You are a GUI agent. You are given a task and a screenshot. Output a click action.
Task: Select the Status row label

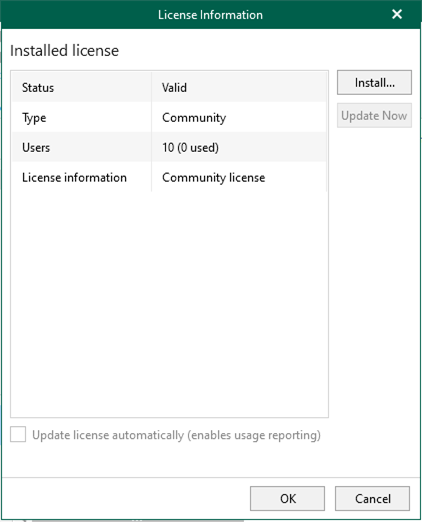(38, 88)
